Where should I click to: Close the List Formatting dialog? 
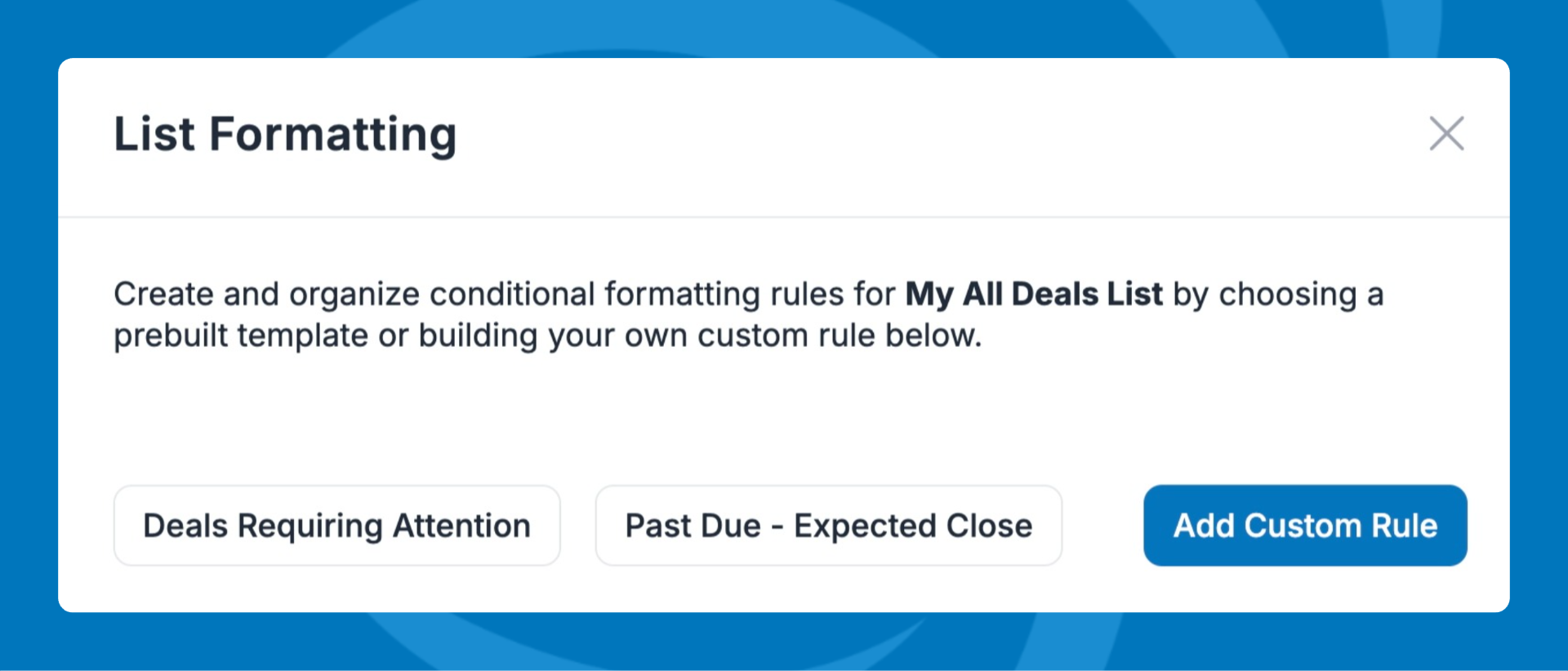tap(1446, 134)
